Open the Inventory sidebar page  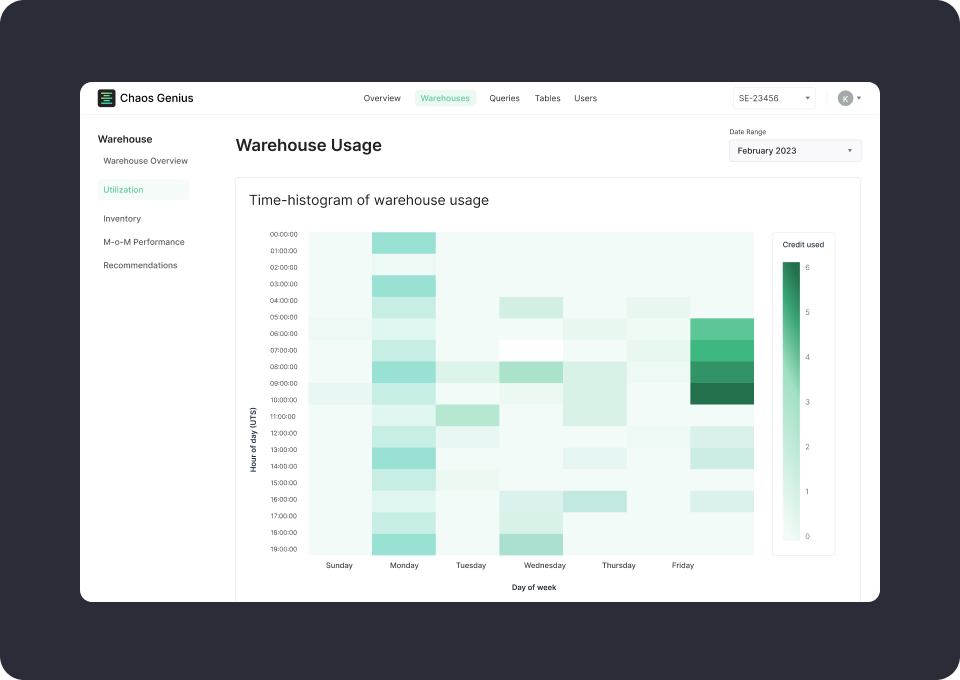pos(122,218)
